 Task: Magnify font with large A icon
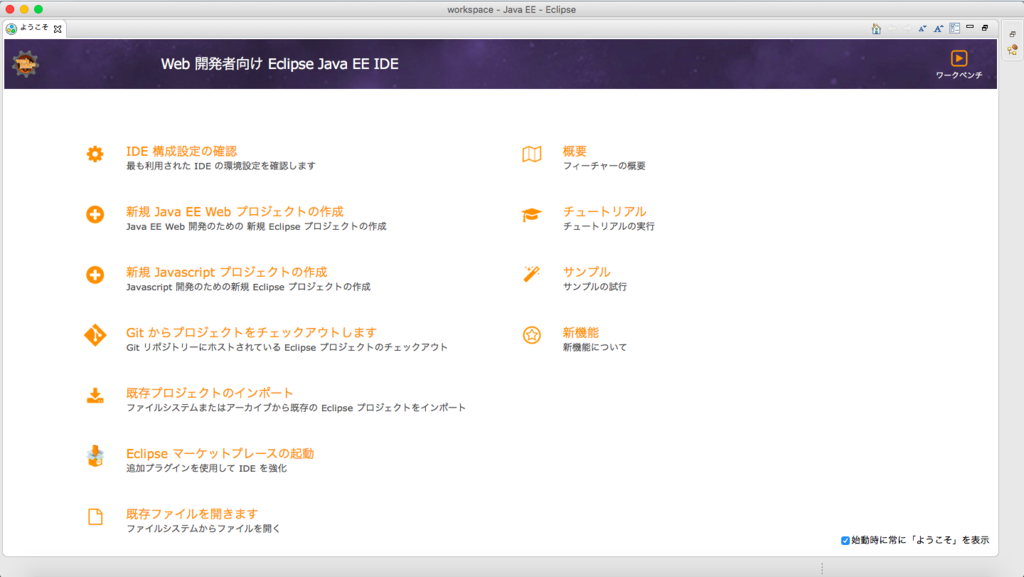(x=938, y=29)
